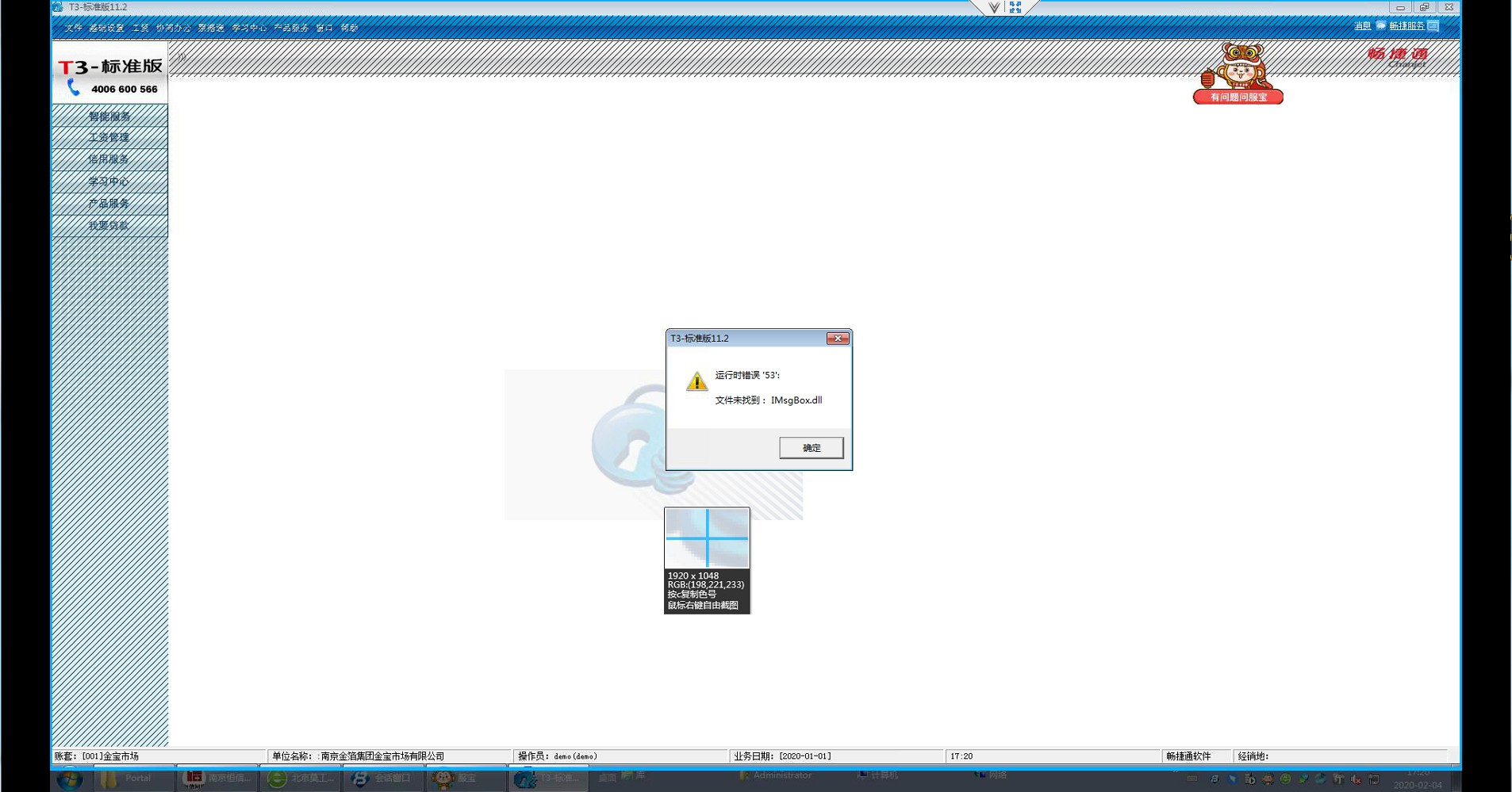Click the T3 app icon in title bar

[57, 7]
